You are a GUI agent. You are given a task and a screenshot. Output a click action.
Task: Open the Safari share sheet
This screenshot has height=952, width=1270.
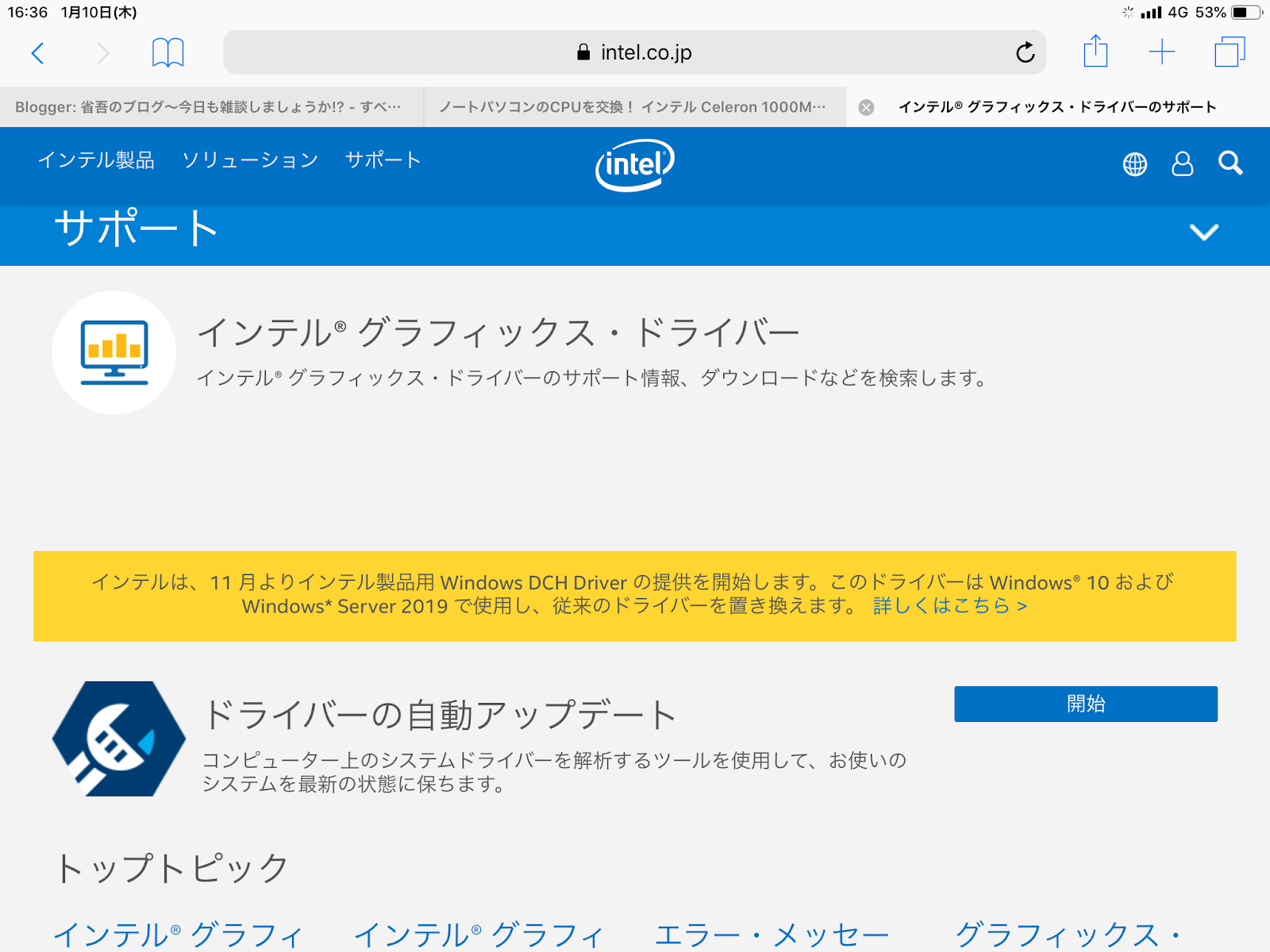1095,51
